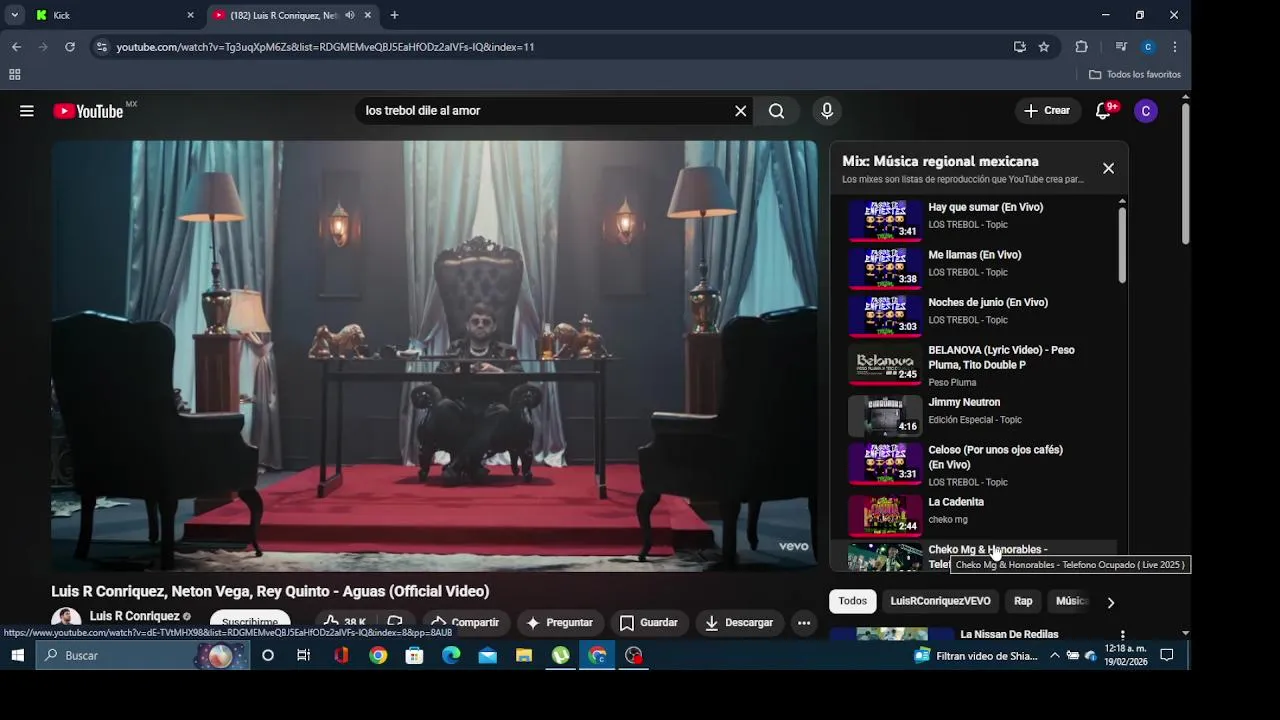Open the apps grid in bookmarks bar
The width and height of the screenshot is (1280, 720).
point(14,74)
